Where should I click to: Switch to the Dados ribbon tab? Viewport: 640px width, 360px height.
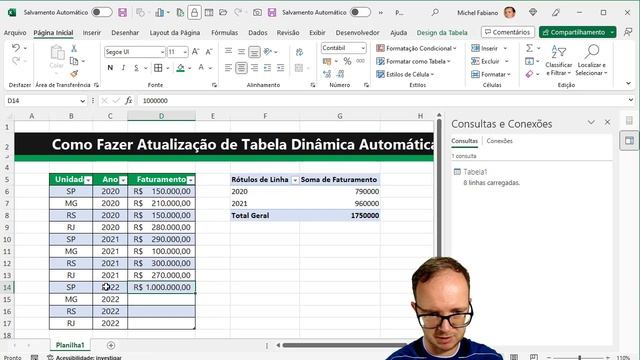[258, 33]
